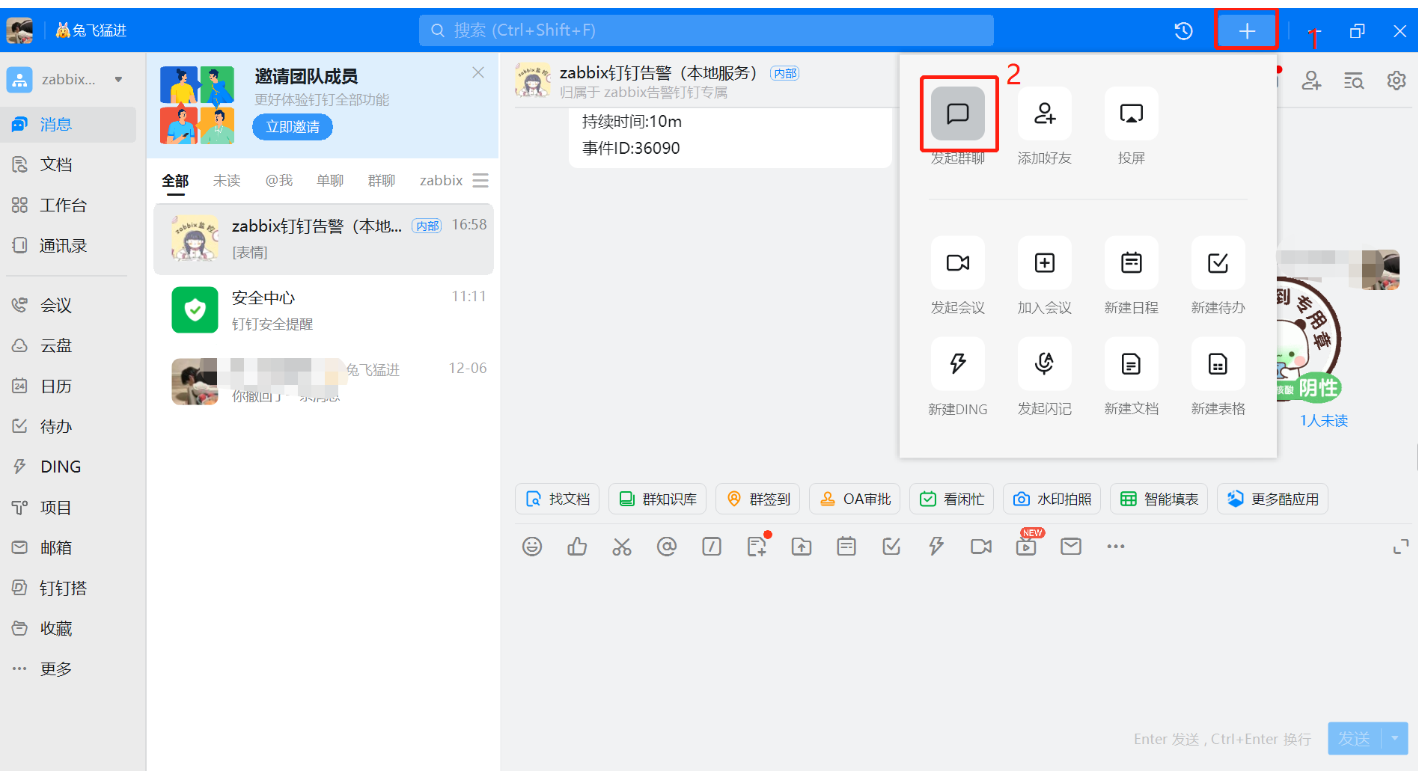
Task: Click the 找文档 button
Action: pyautogui.click(x=558, y=499)
